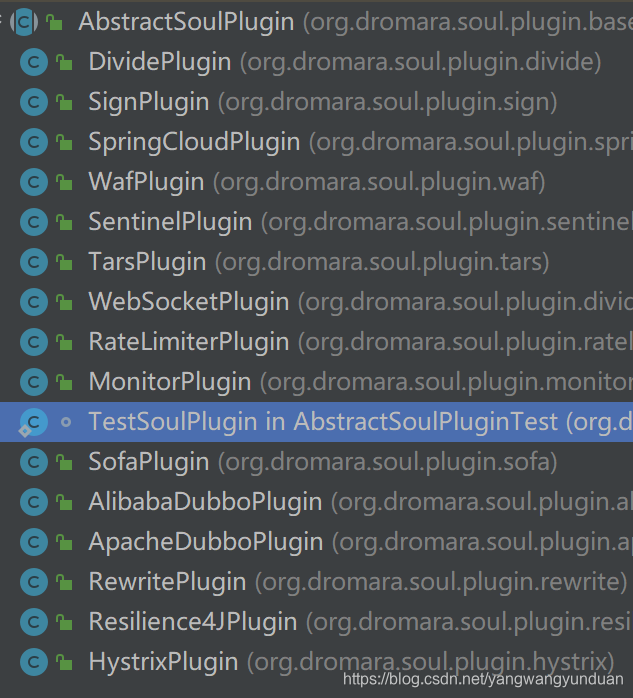Click the class icon beside WebSocketPlugin
Viewport: 633px width, 698px height.
[34, 302]
